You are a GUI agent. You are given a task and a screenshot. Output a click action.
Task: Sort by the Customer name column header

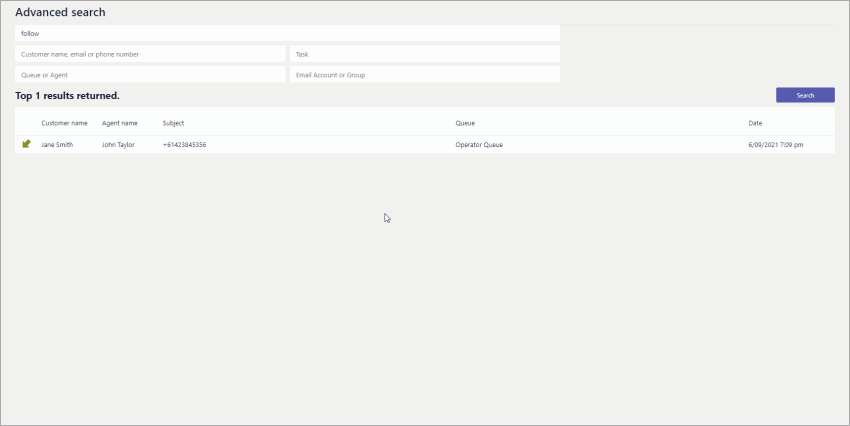(x=65, y=123)
